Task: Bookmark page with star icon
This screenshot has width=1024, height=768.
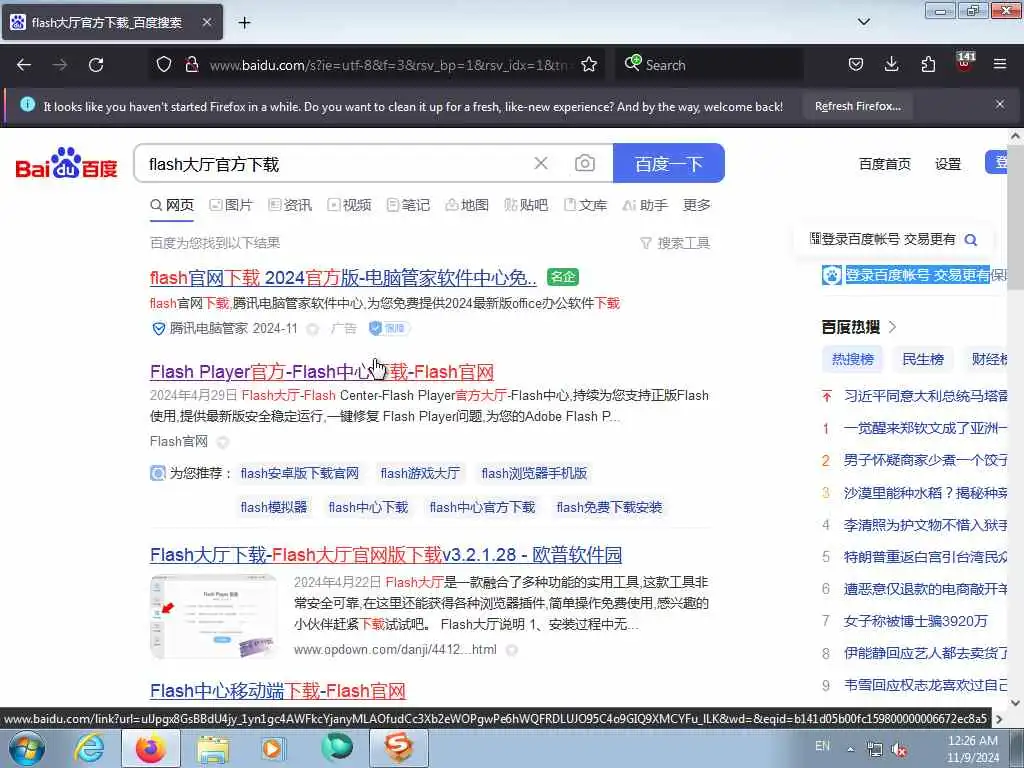Action: point(589,64)
